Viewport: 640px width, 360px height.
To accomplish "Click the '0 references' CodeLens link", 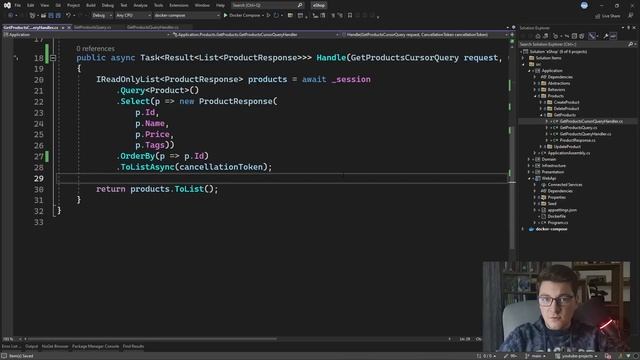I will (x=95, y=49).
